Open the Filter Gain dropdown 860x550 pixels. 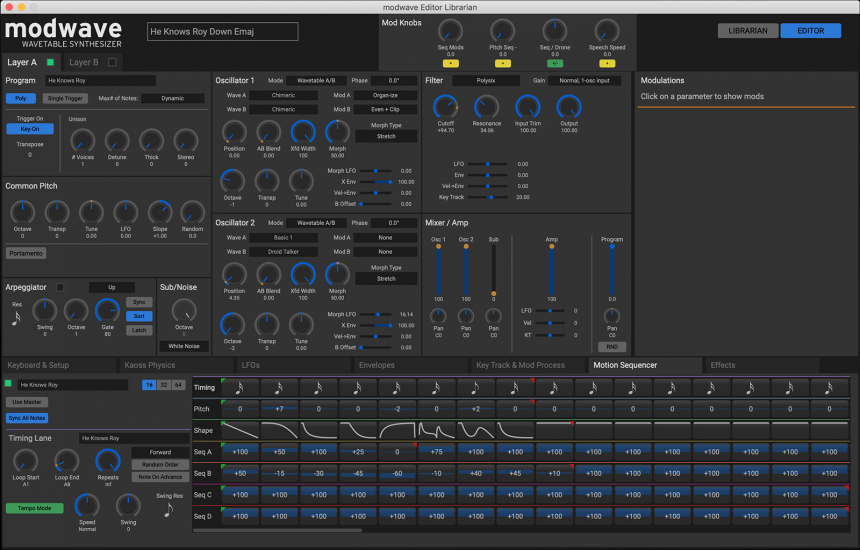point(585,81)
